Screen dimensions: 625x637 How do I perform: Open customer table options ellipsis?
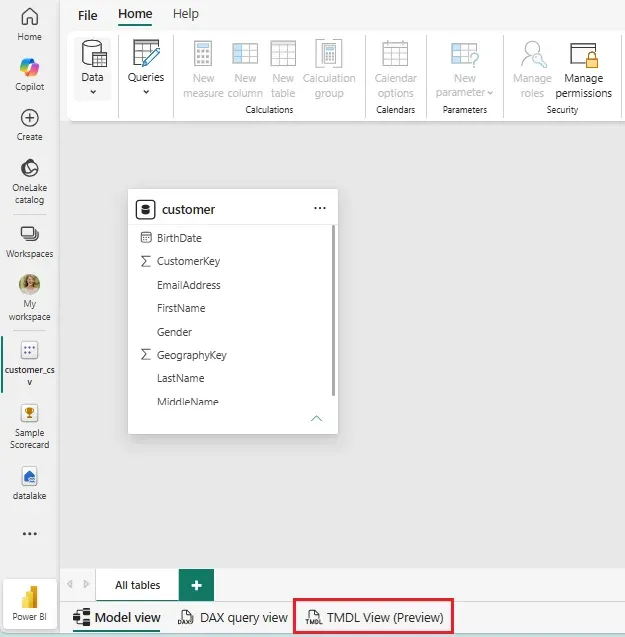click(320, 208)
